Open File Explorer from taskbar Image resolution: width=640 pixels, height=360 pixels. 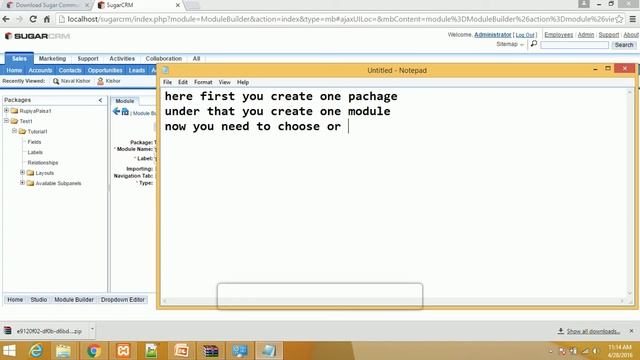(x=63, y=351)
